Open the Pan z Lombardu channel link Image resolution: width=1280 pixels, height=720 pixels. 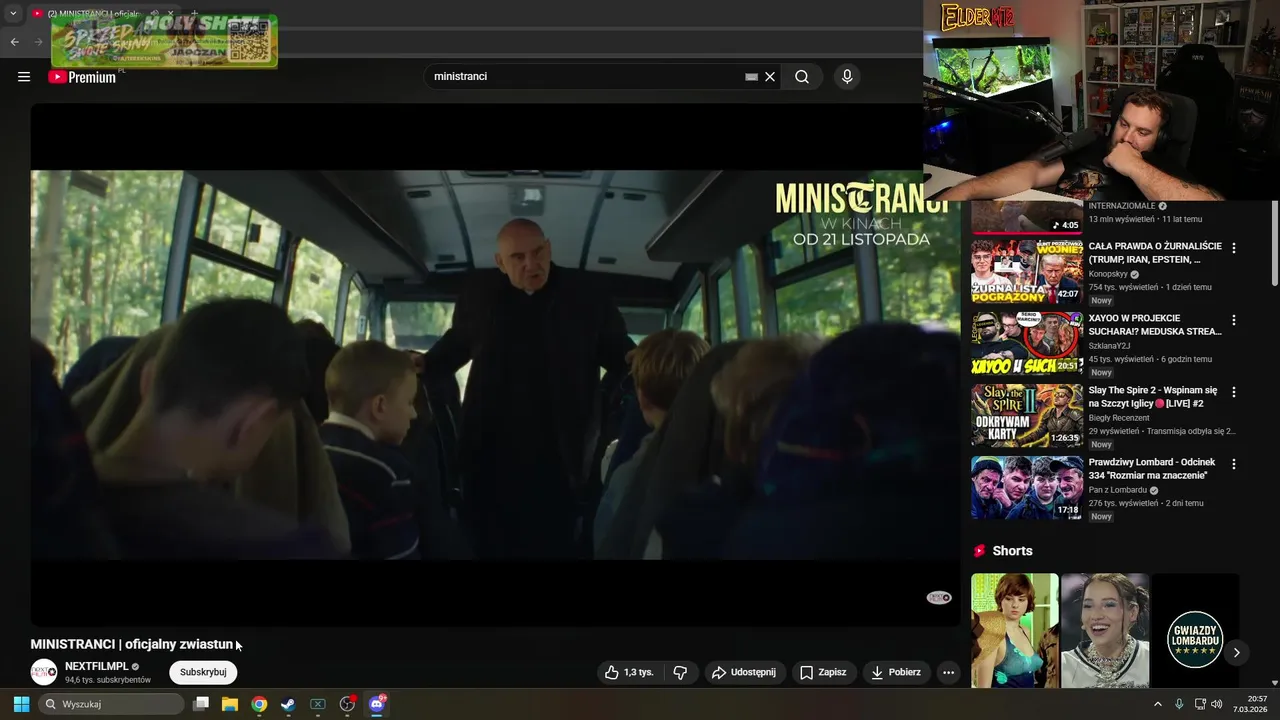[x=1118, y=490]
